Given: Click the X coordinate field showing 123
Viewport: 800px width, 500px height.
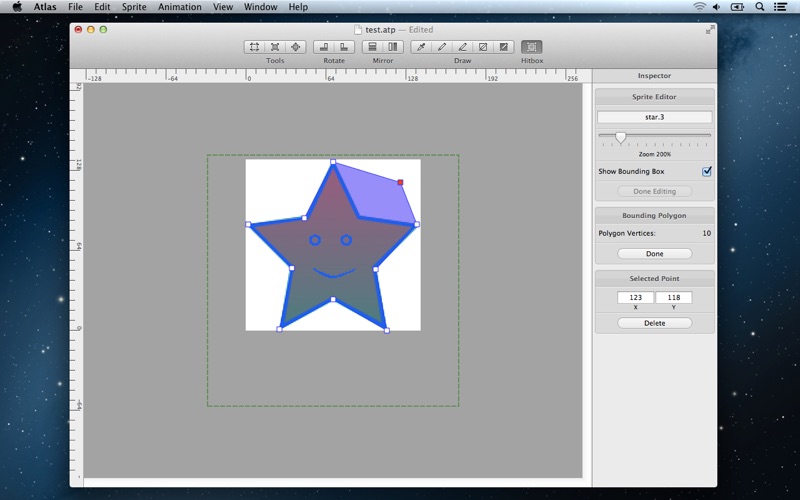Looking at the screenshot, I should point(635,297).
